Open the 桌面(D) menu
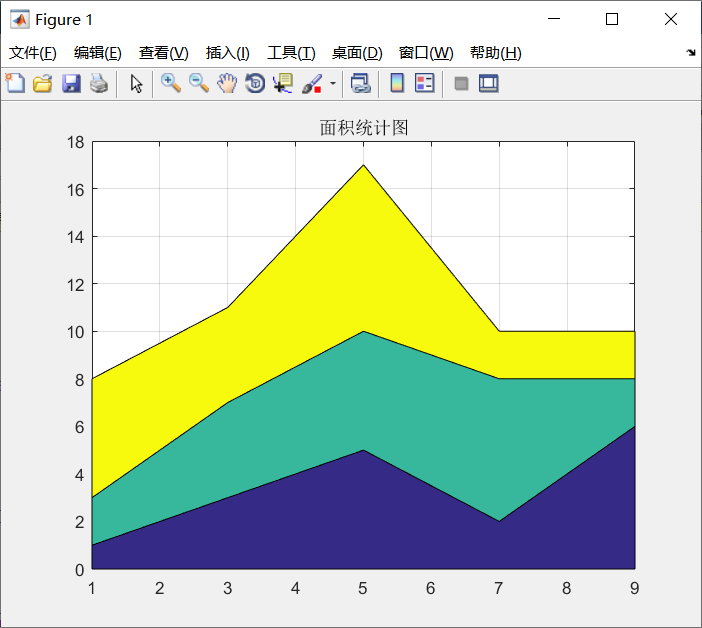The image size is (702, 628). tap(357, 53)
